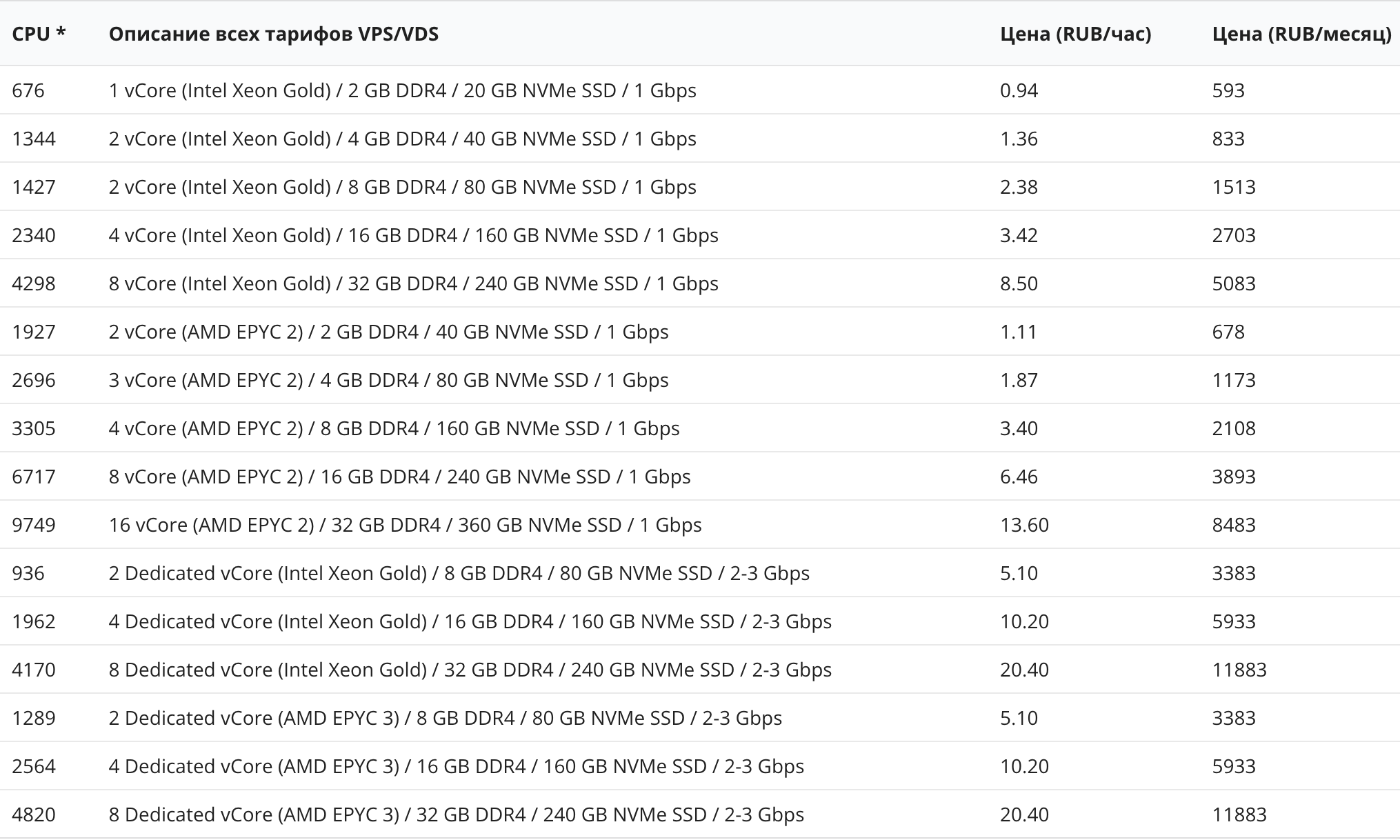1400x840 pixels.
Task: Select the 8 Dedicated vCore Intel Xeon Gold description
Action: [470, 670]
